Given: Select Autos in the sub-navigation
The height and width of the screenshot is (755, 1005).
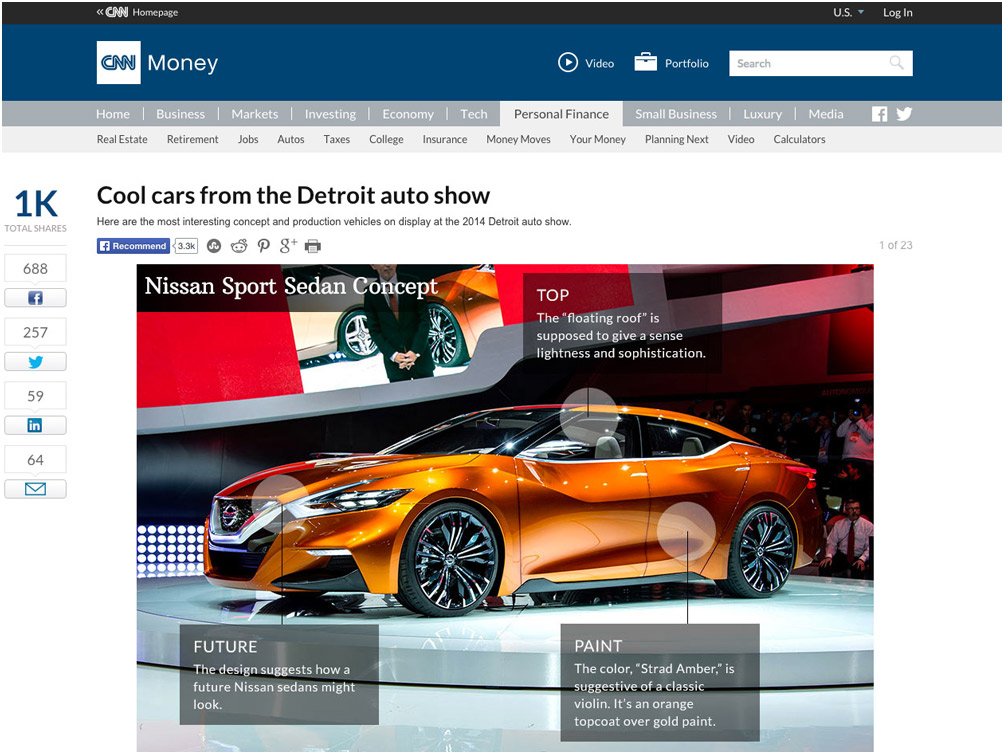Looking at the screenshot, I should point(291,140).
